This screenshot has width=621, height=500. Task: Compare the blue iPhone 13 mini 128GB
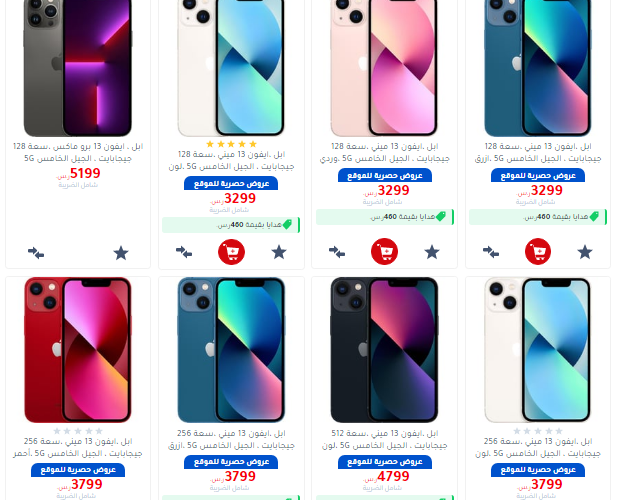tap(491, 252)
